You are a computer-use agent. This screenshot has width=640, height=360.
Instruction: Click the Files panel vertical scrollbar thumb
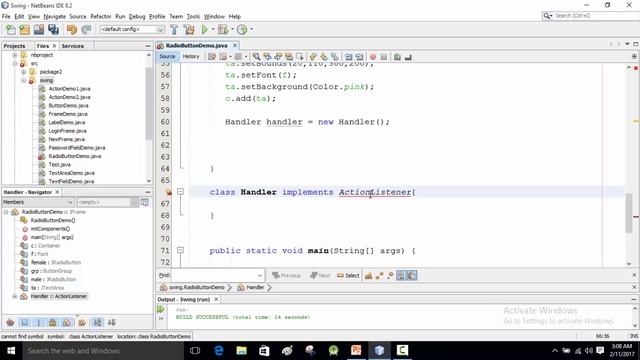(149, 102)
